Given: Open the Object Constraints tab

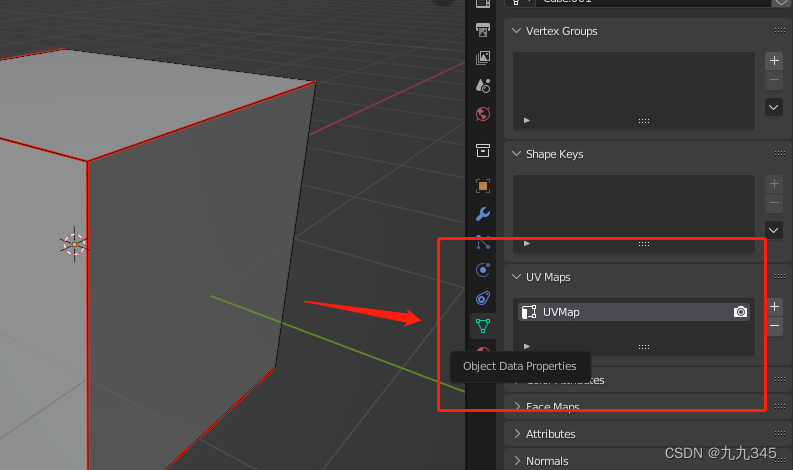Looking at the screenshot, I should point(483,298).
